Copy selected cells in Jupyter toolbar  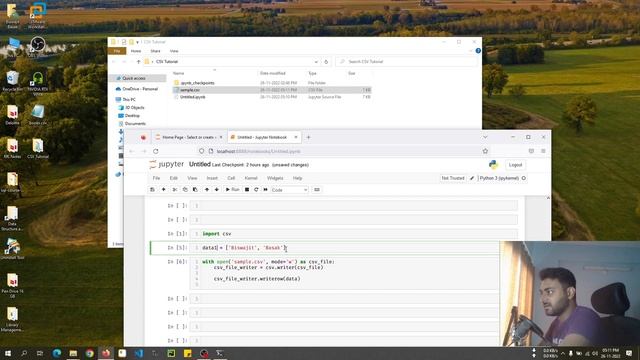pyautogui.click(x=185, y=190)
